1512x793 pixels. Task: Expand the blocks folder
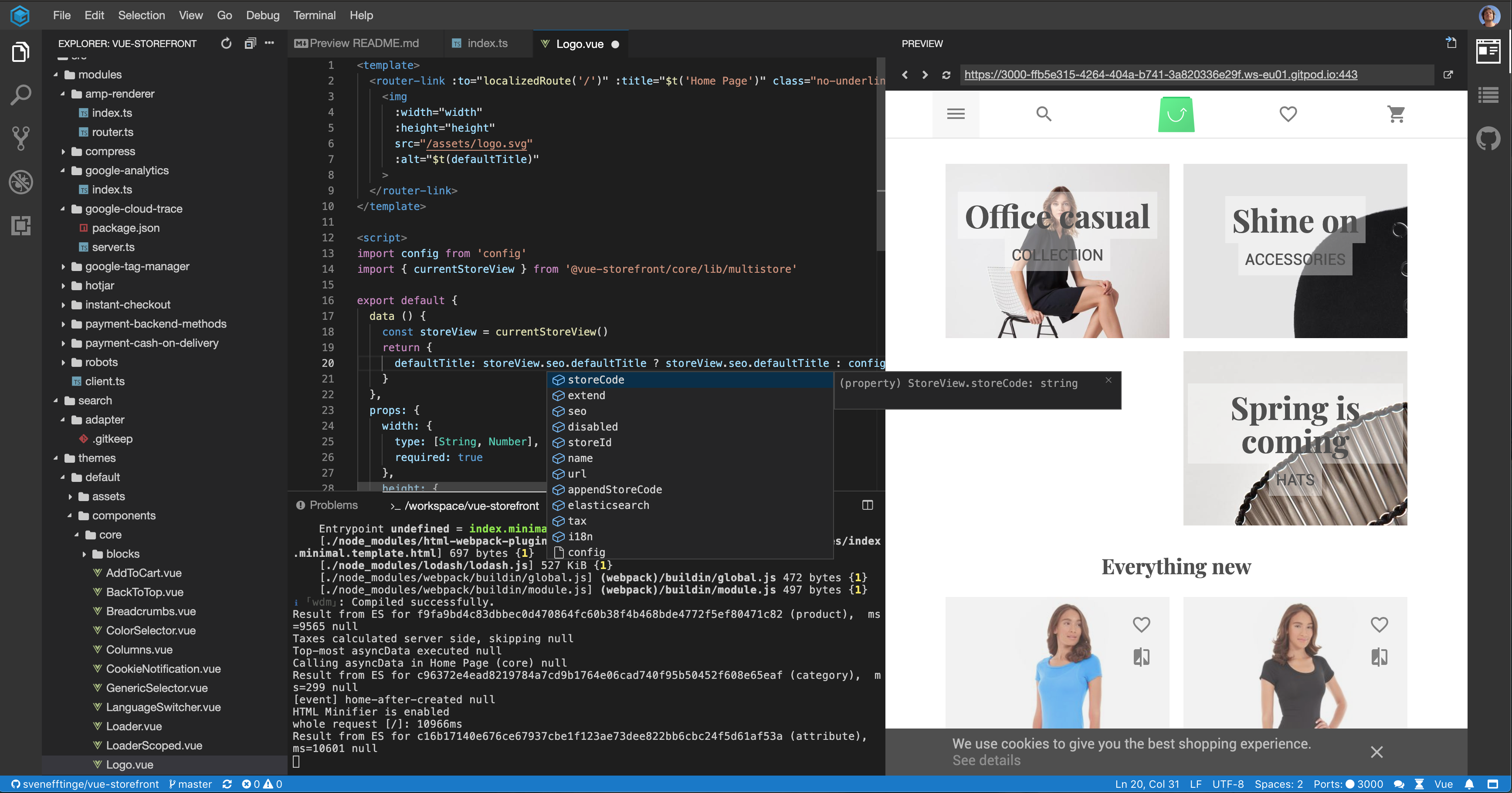click(x=122, y=554)
